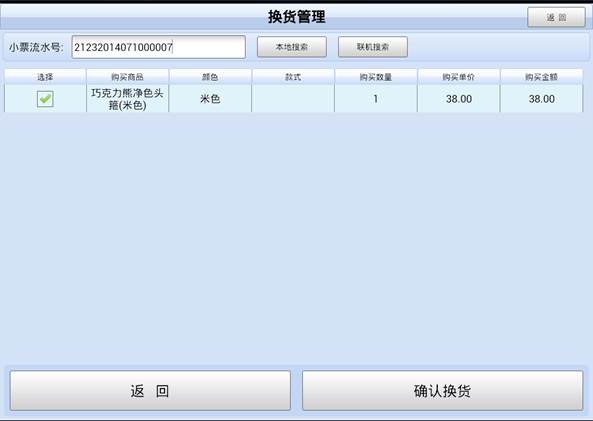This screenshot has width=593, height=421.
Task: Click the large 返回 button at bottom
Action: (x=150, y=391)
